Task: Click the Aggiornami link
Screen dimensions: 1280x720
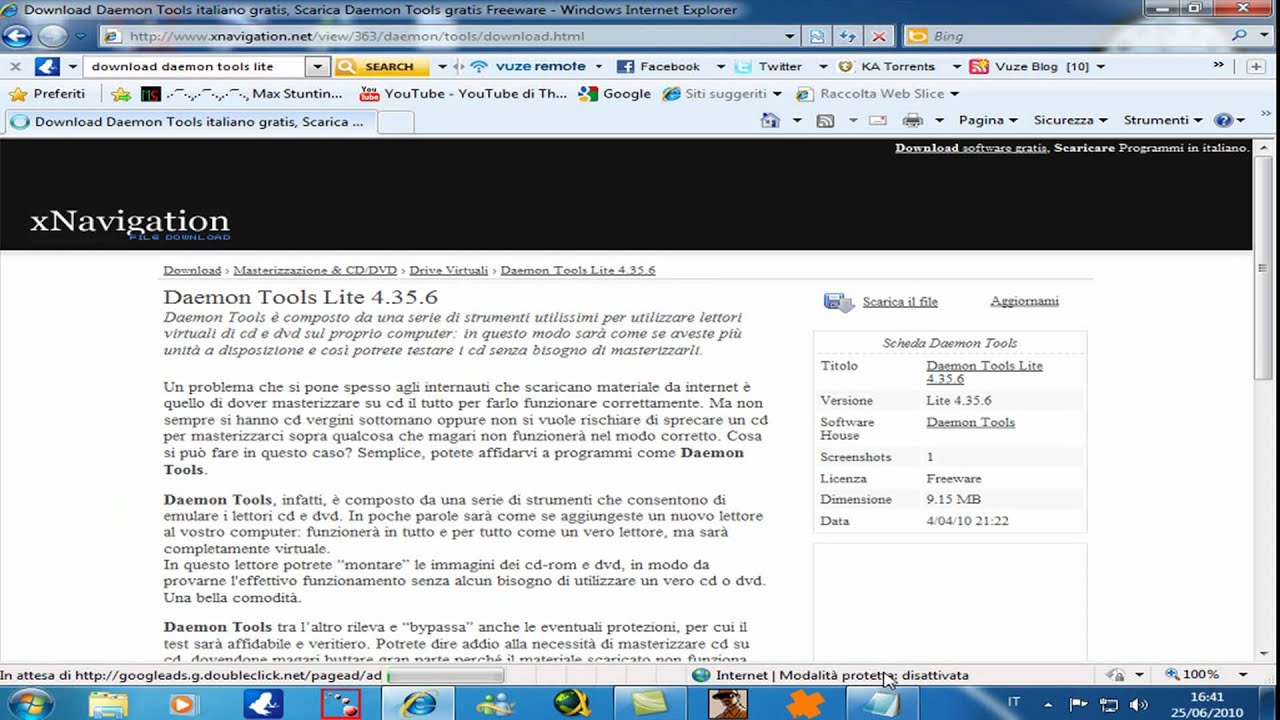Action: 1024,301
